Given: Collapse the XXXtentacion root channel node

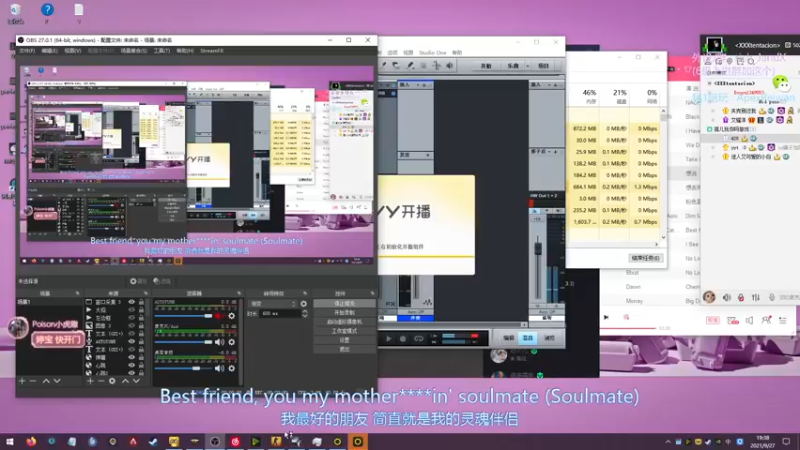Looking at the screenshot, I should coord(709,83).
